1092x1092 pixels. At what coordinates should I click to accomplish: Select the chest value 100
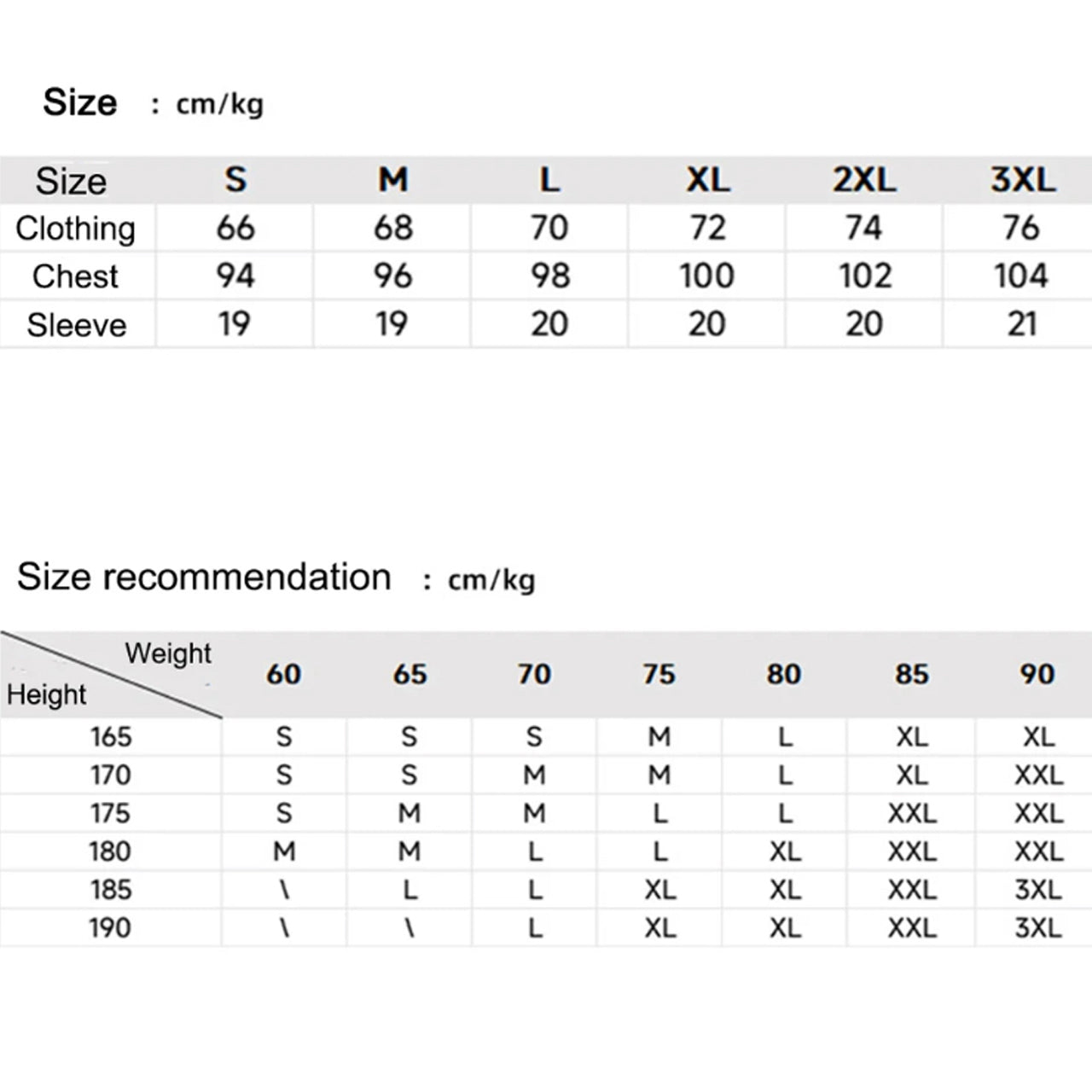[706, 276]
